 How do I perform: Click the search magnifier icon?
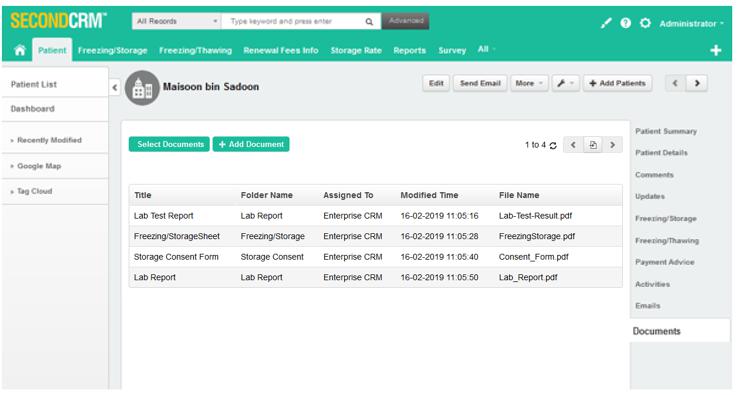(x=369, y=22)
